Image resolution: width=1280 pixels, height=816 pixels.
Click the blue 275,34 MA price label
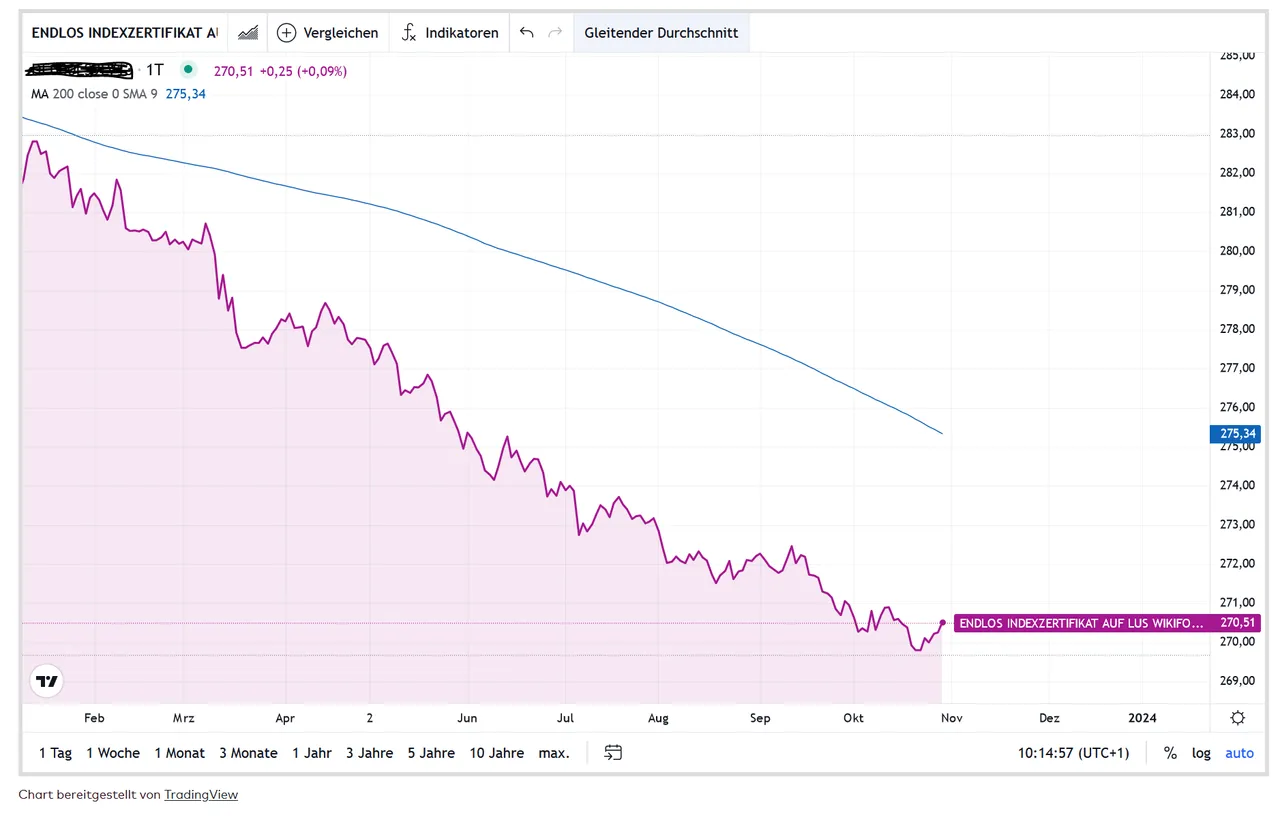coord(1238,434)
